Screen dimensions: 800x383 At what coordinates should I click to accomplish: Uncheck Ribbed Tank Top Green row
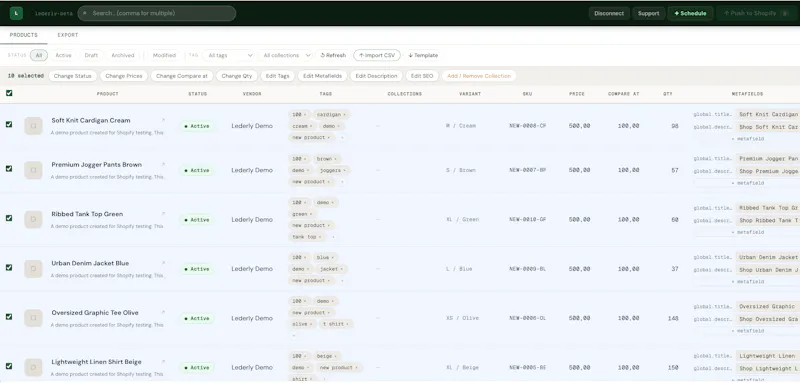pos(9,218)
